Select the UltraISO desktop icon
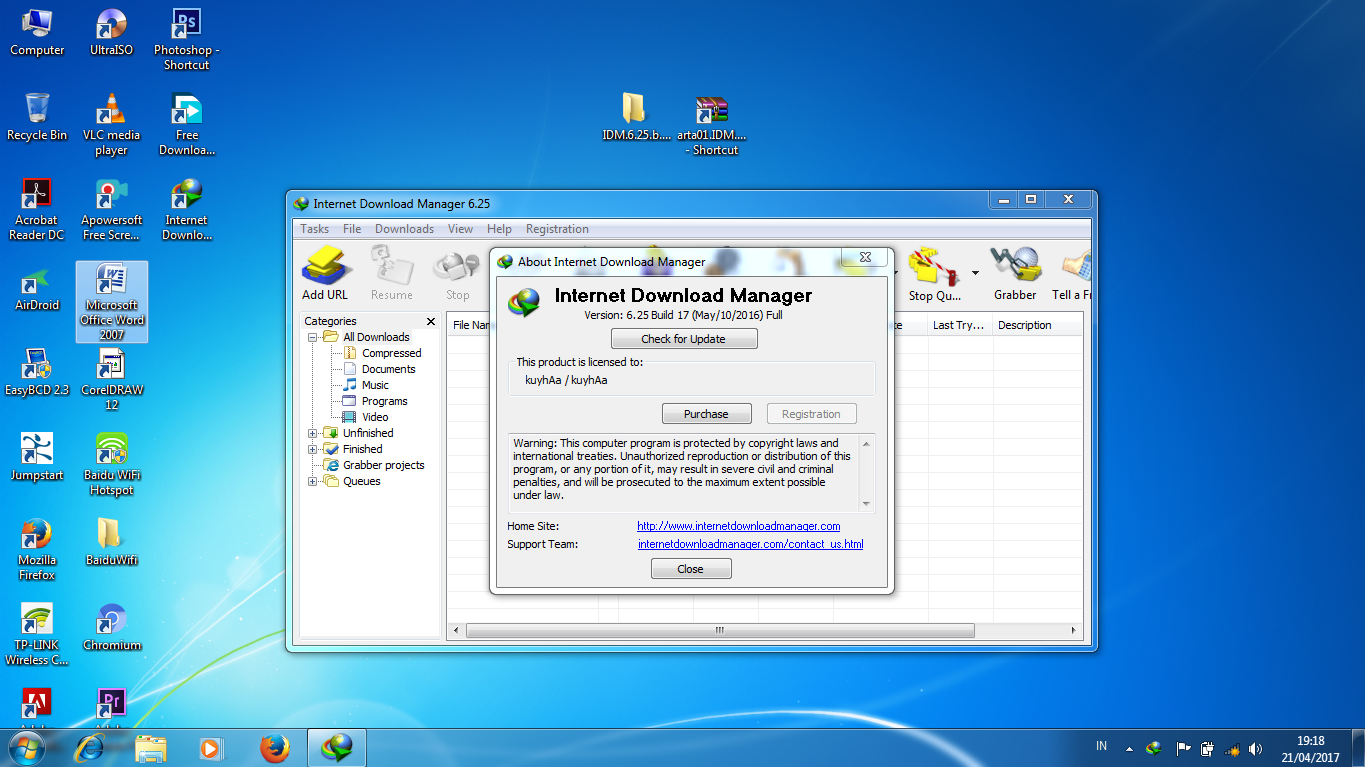This screenshot has width=1365, height=767. tap(111, 32)
